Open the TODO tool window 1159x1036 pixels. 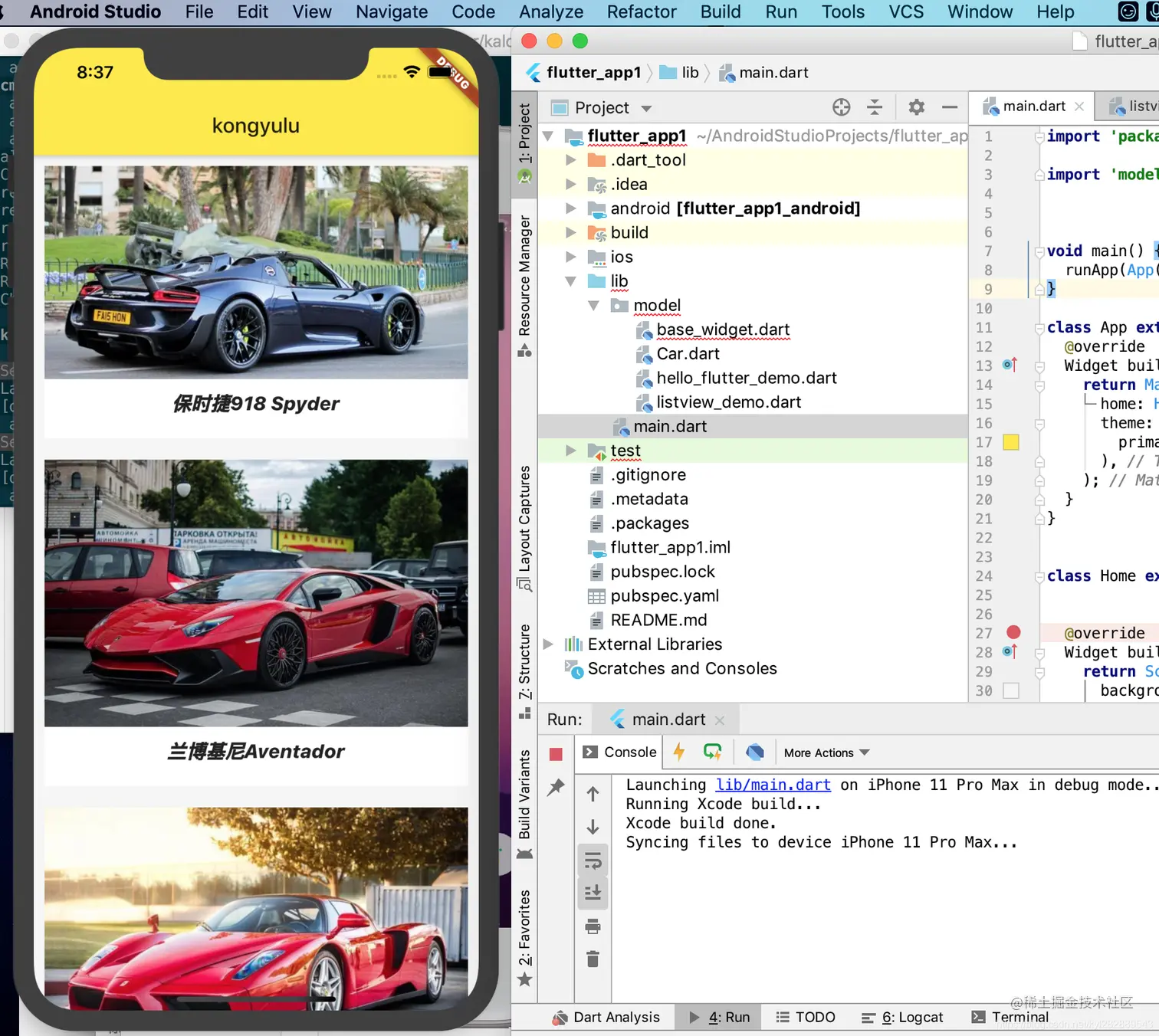806,1017
